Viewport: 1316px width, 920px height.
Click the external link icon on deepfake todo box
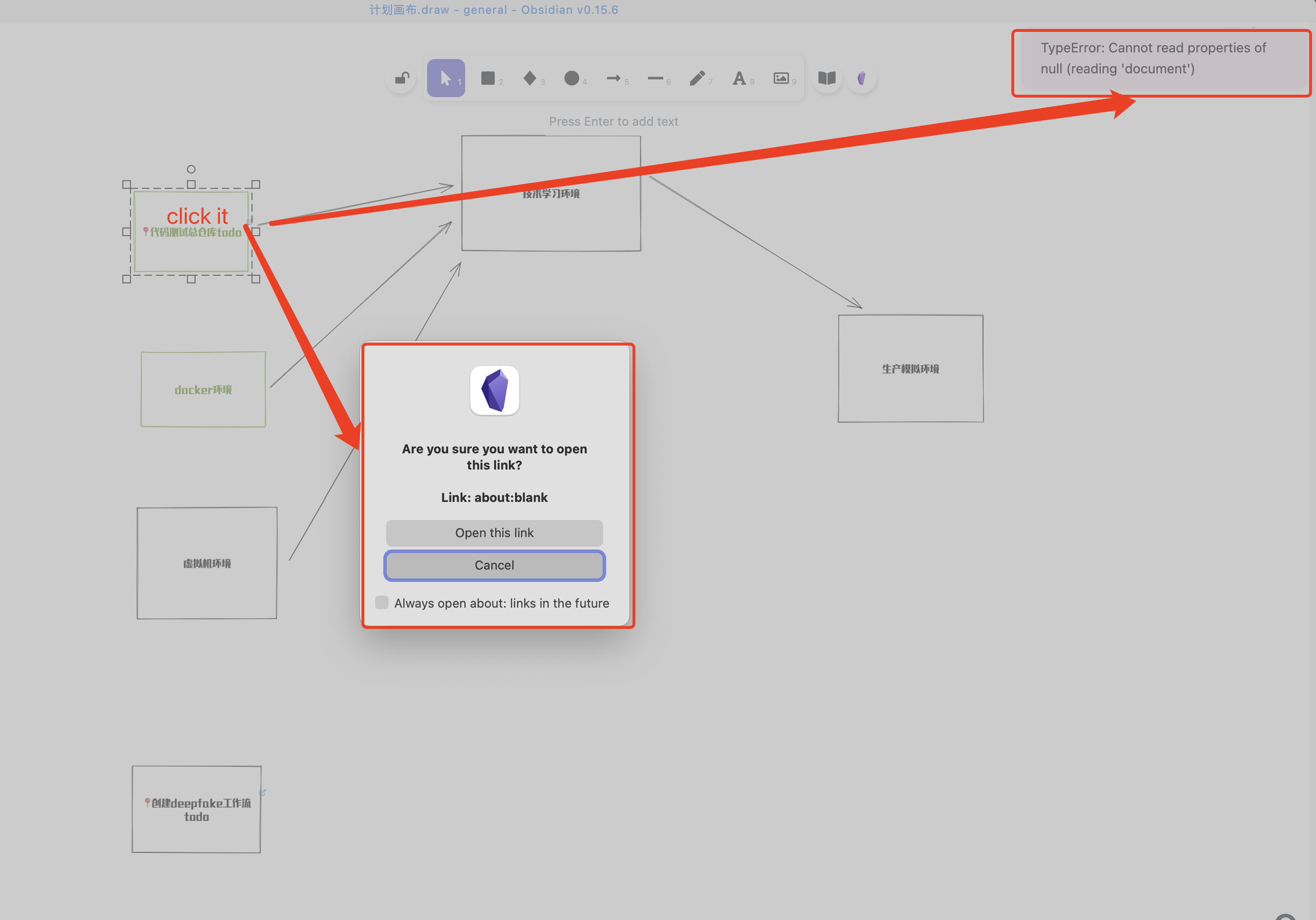263,792
